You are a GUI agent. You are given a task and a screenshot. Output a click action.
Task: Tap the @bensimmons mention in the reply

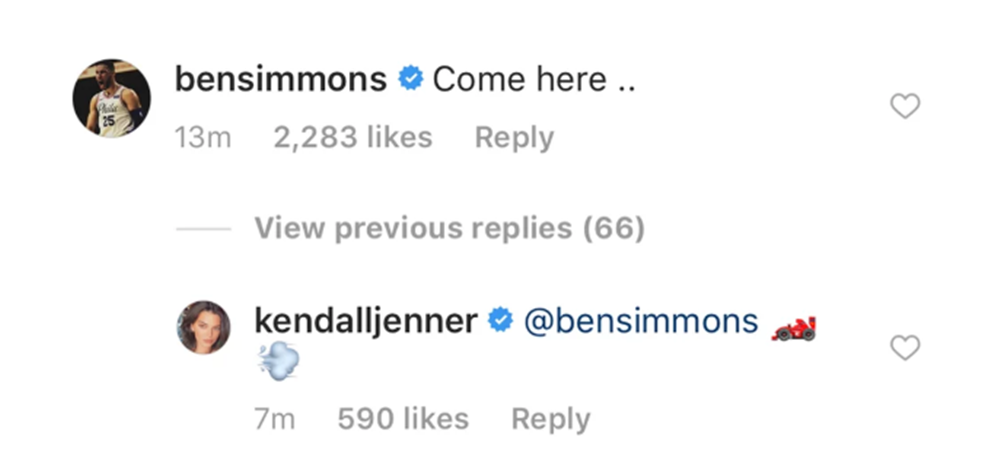pos(641,321)
